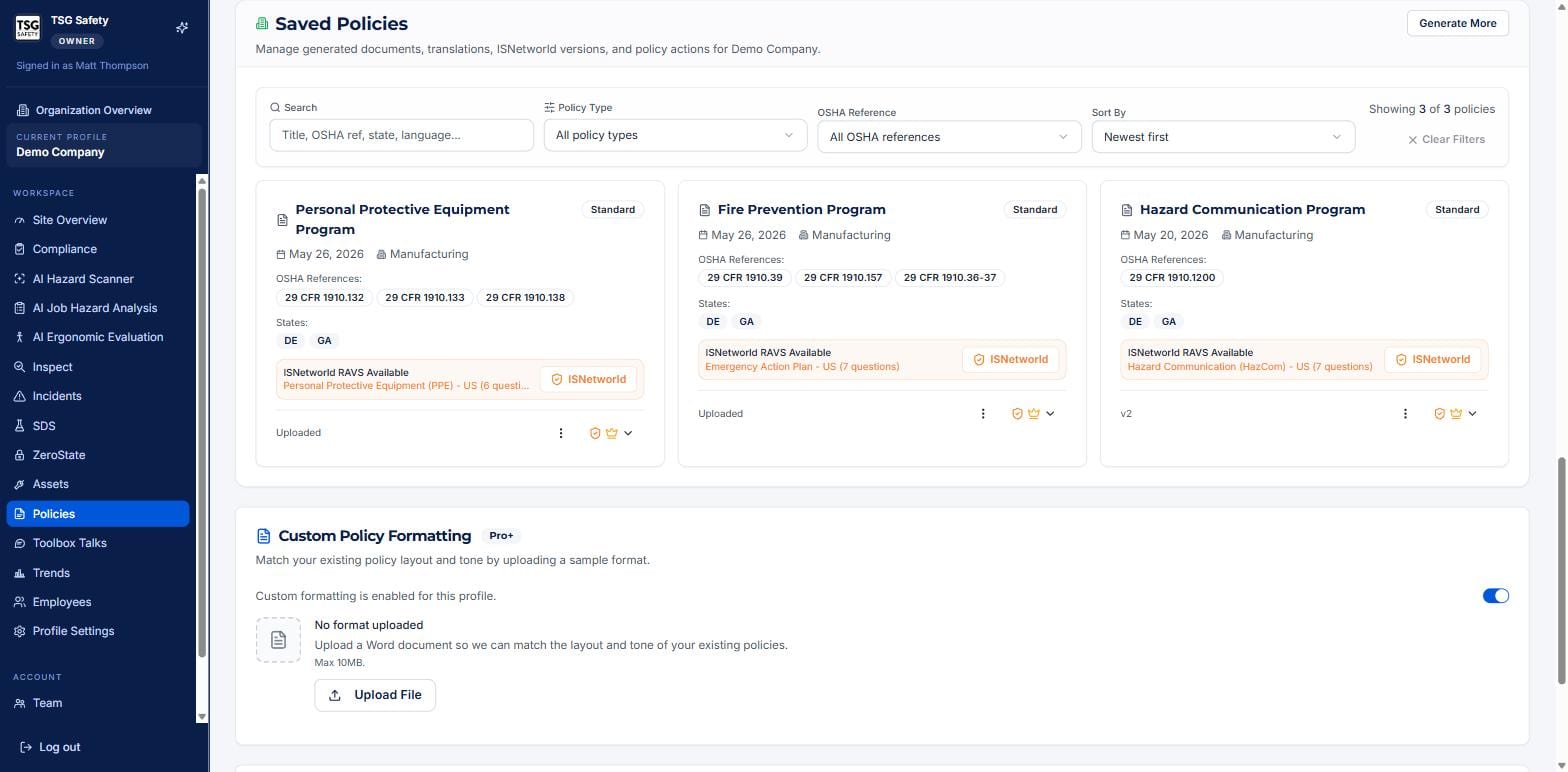Click the Toolbox Talks chat icon
1568x772 pixels.
[19, 543]
